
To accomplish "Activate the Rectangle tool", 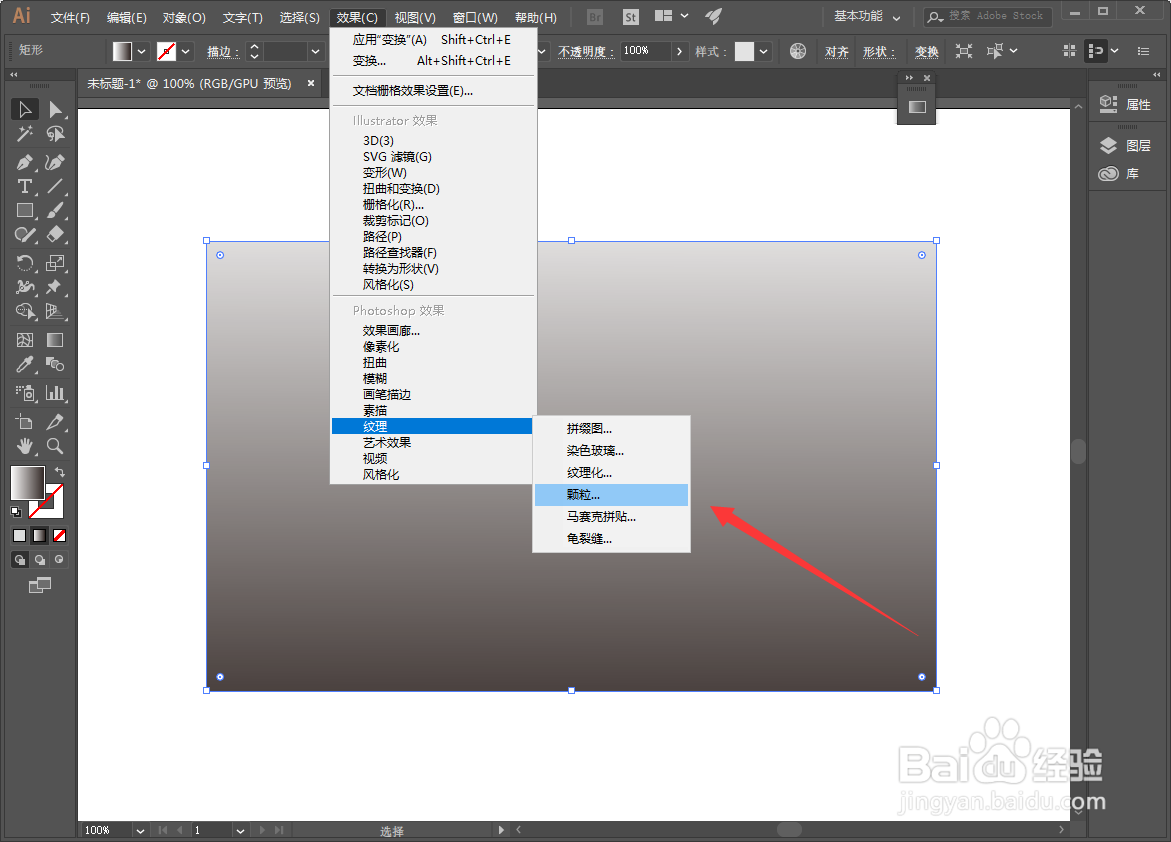I will [x=25, y=211].
